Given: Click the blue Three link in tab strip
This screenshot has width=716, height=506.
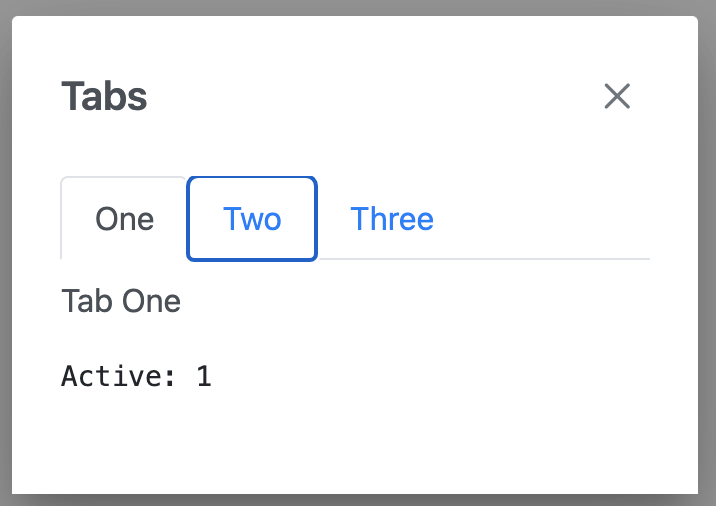Looking at the screenshot, I should 392,219.
